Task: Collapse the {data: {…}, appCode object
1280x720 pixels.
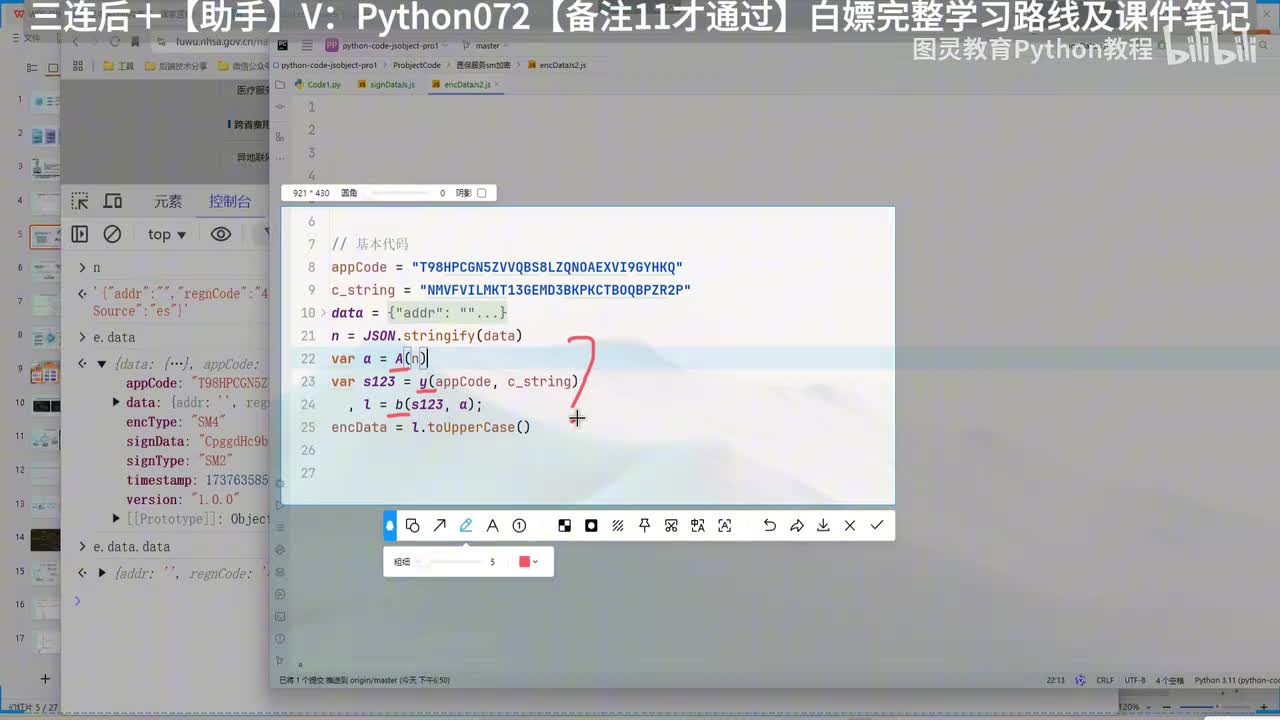Action: [x=101, y=364]
